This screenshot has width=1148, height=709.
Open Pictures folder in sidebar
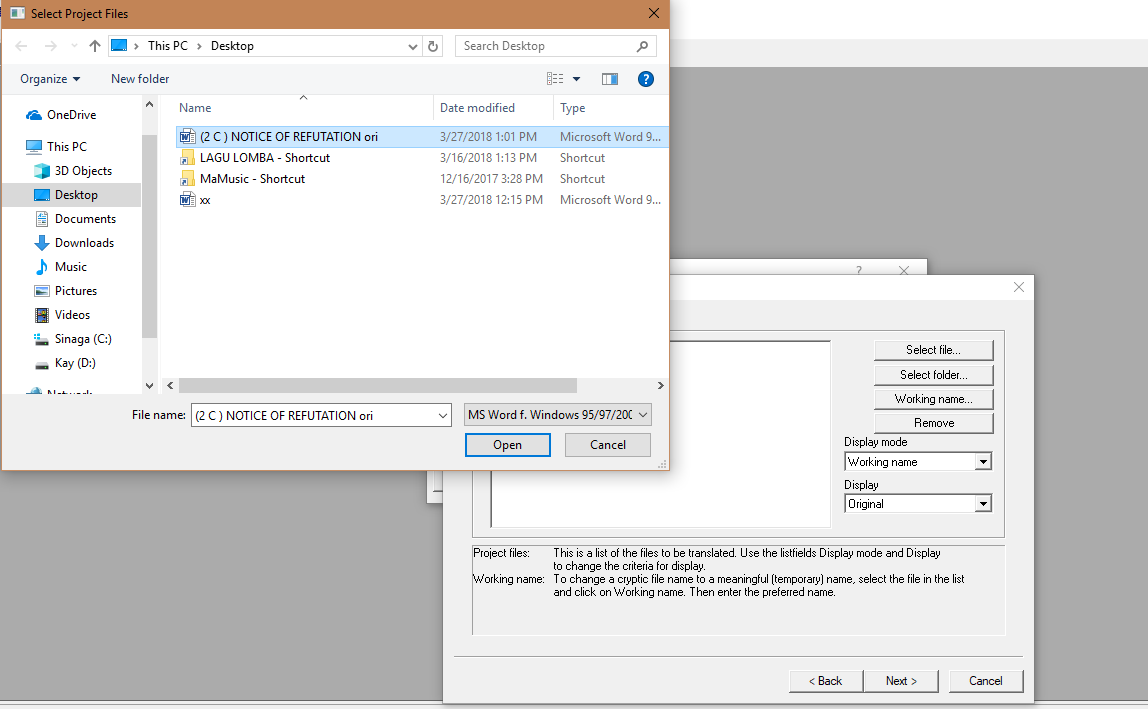pos(75,291)
